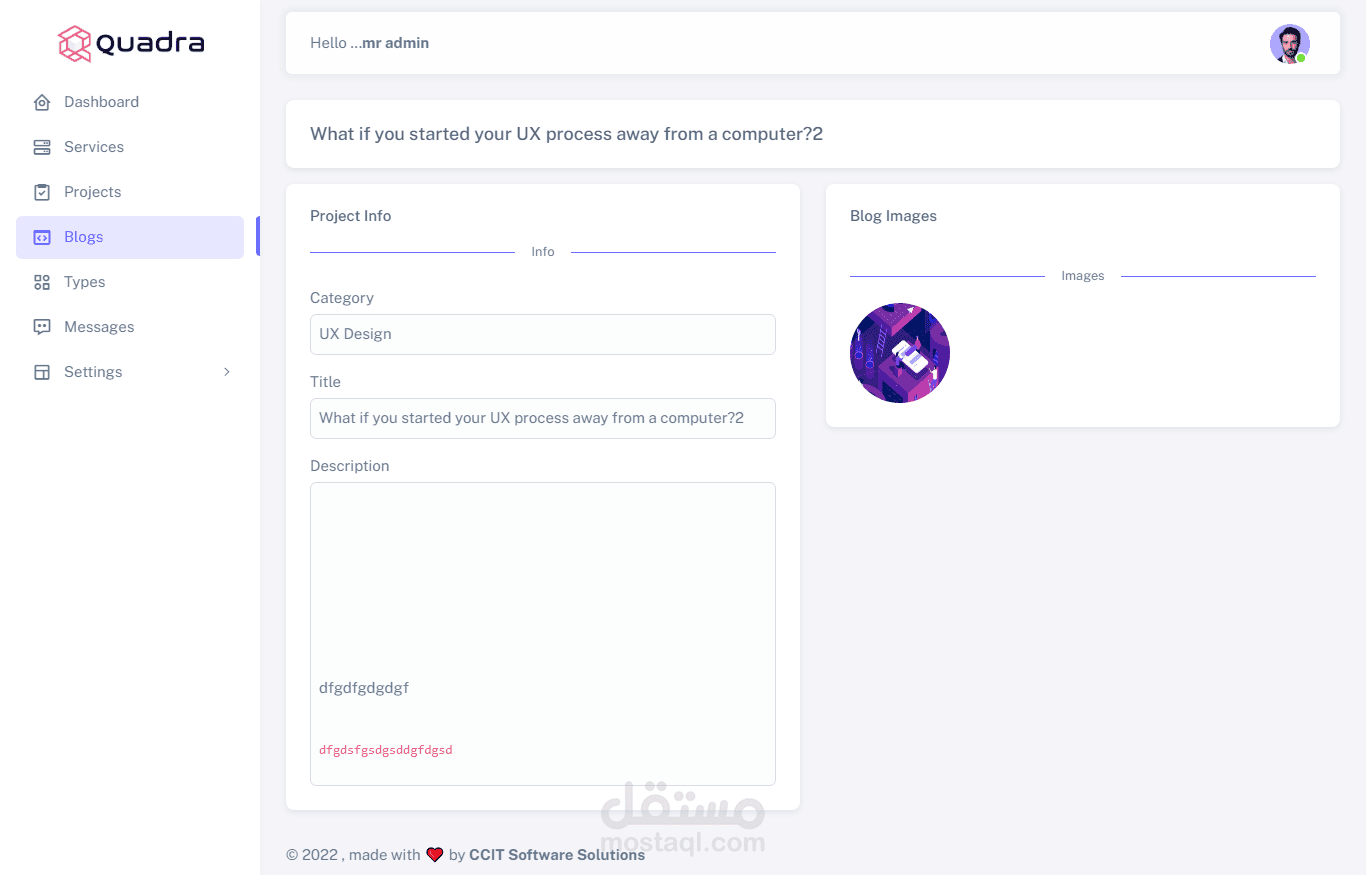This screenshot has height=875, width=1366.
Task: Go to the Messages menu item
Action: [x=99, y=327]
